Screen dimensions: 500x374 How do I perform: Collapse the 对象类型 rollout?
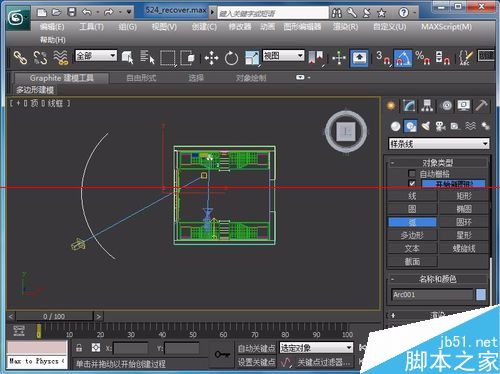(x=437, y=163)
